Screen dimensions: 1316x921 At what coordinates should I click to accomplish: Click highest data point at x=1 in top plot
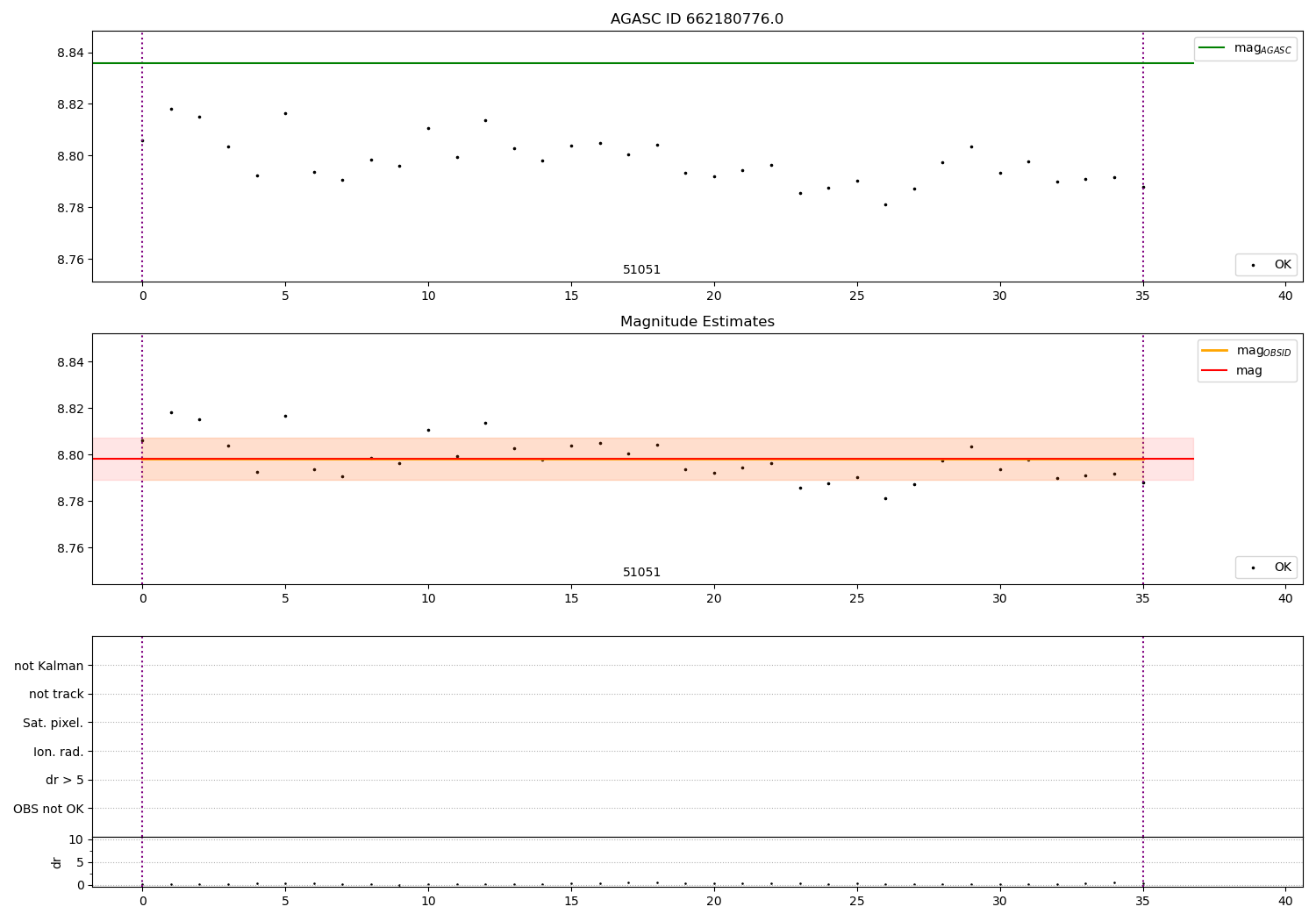point(171,109)
